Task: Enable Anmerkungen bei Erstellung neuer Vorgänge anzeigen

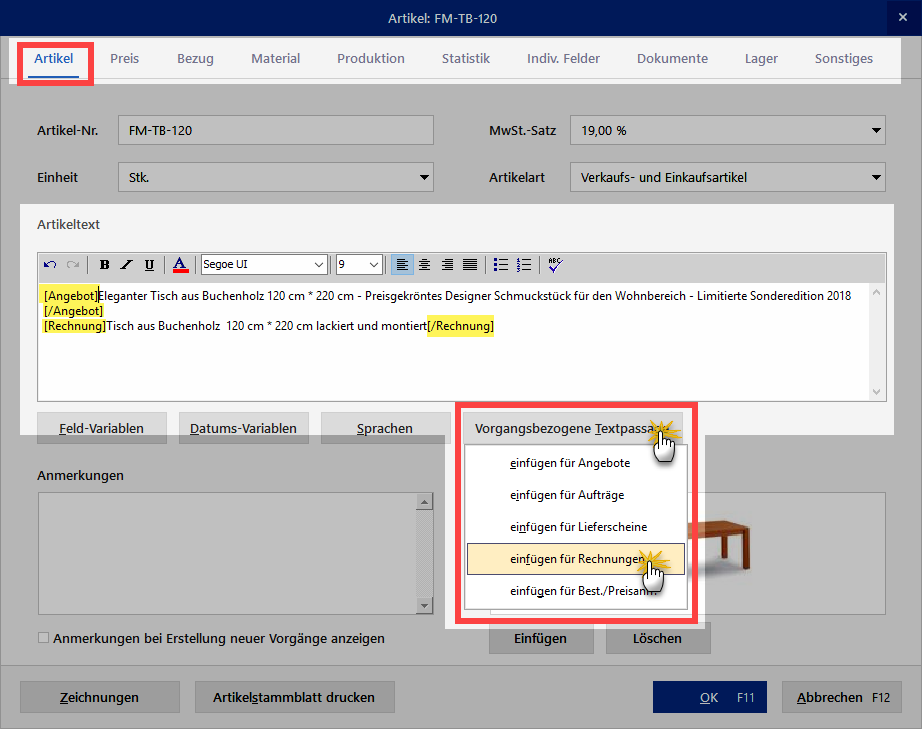Action: tap(44, 638)
